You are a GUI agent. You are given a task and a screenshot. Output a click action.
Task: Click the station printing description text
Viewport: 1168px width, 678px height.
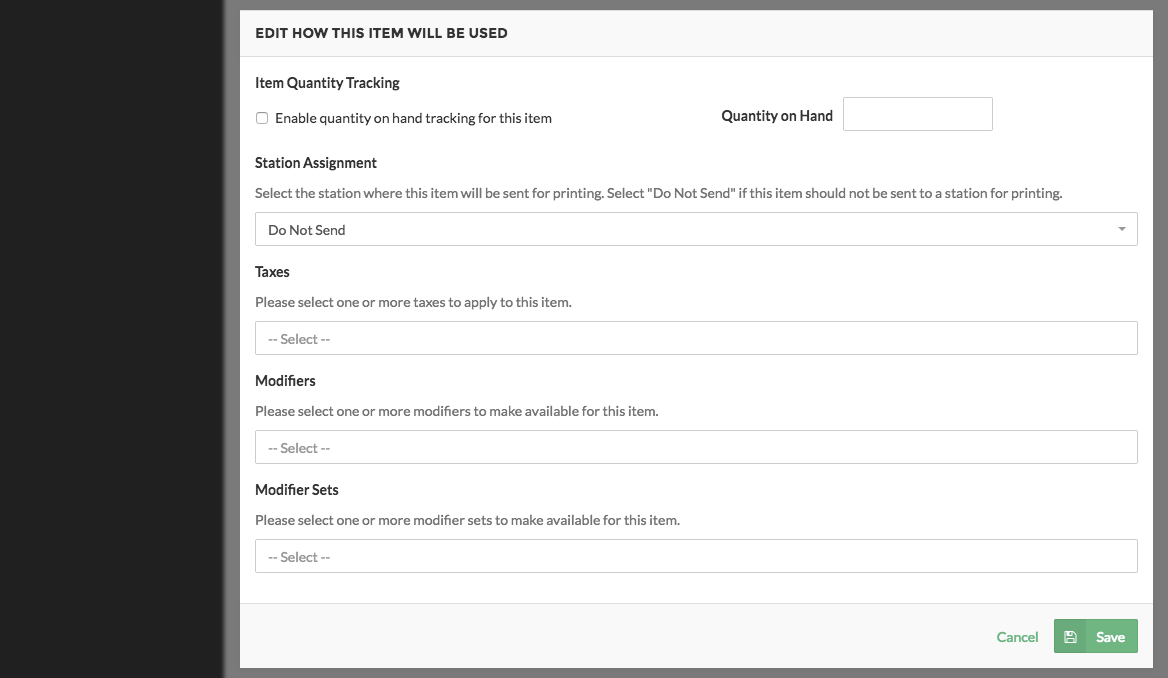pyautogui.click(x=658, y=193)
